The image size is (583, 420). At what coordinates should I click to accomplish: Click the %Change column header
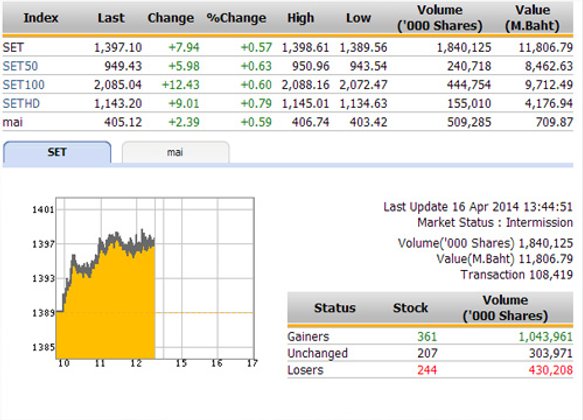coord(236,18)
